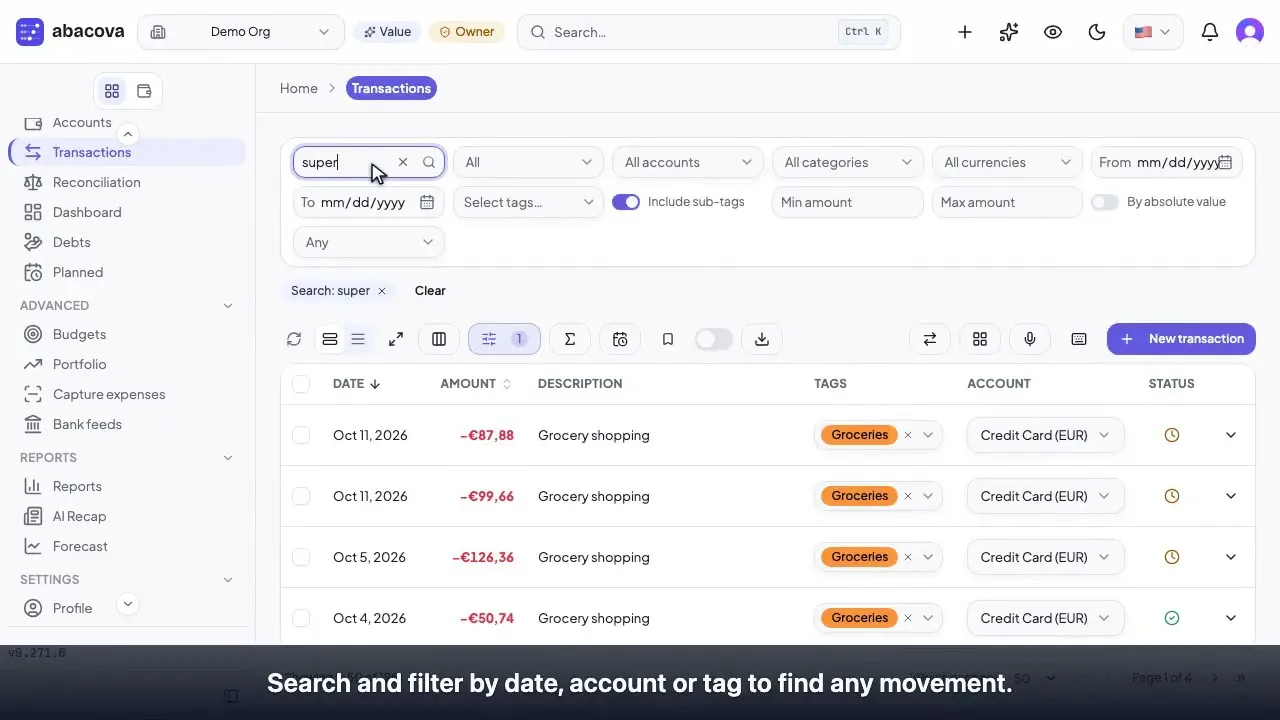The width and height of the screenshot is (1280, 720).
Task: Click the grid widgets icon near microphone
Action: (980, 339)
